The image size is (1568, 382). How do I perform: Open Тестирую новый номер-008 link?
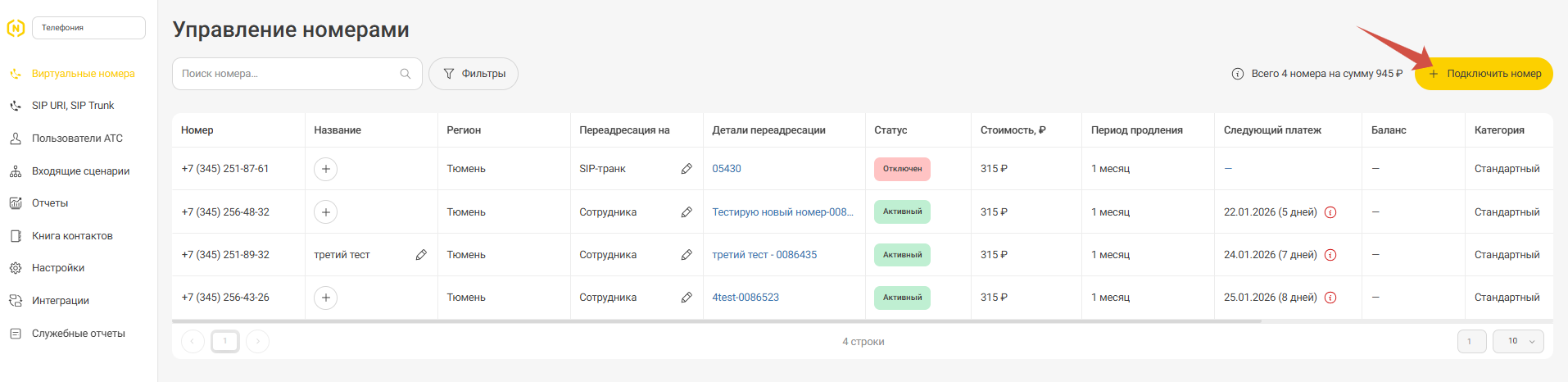[x=782, y=212]
